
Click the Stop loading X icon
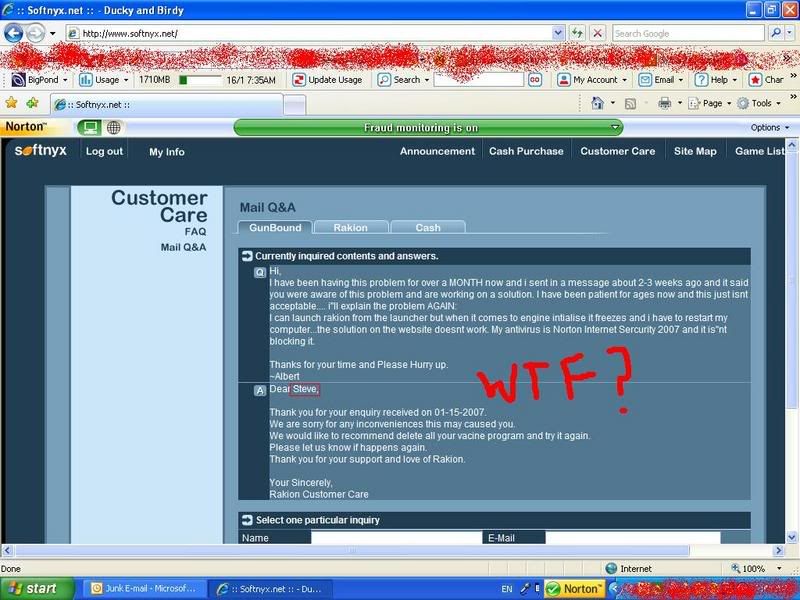(x=597, y=33)
